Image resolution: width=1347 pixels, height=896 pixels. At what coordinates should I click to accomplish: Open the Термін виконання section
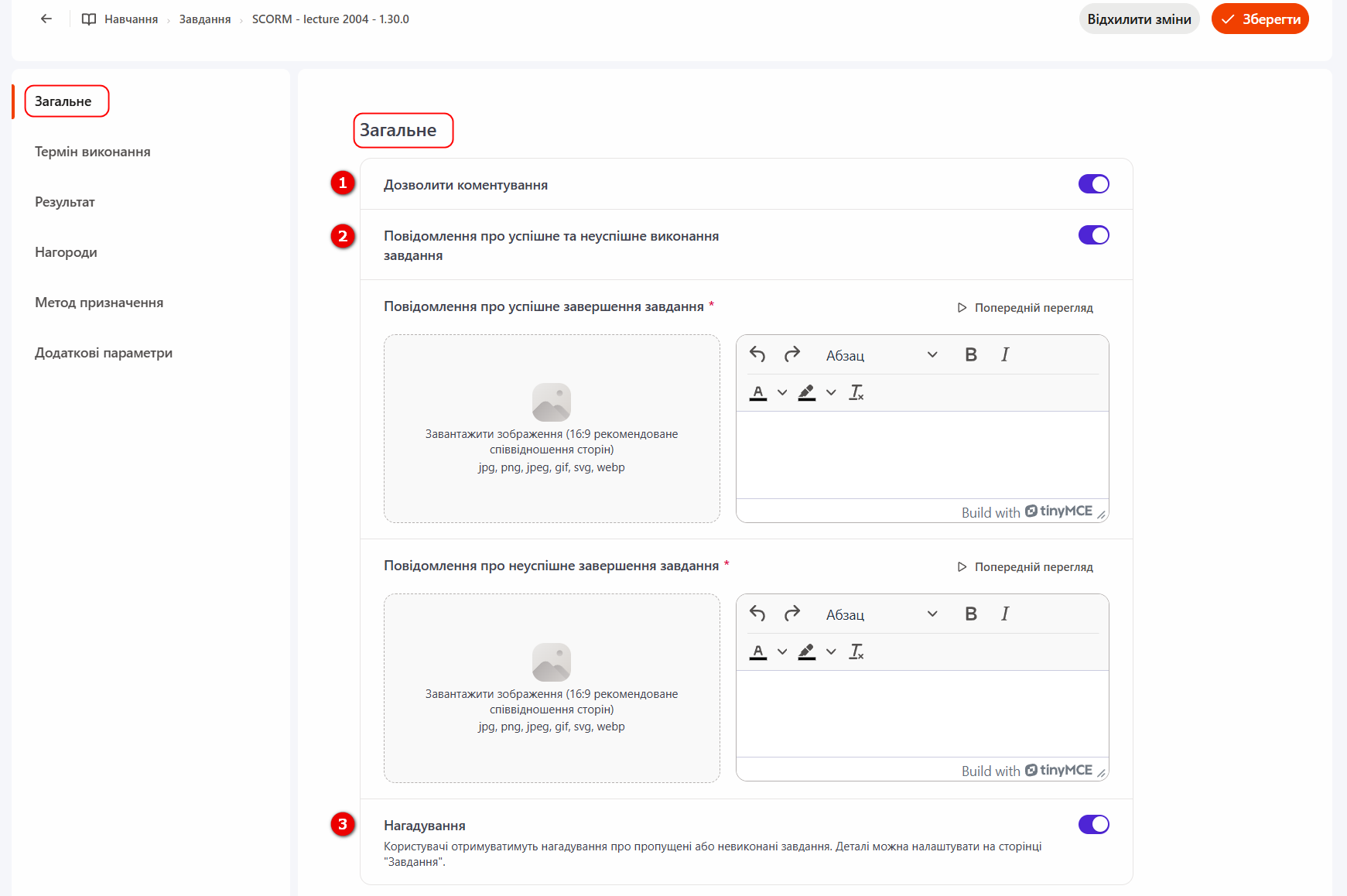coord(93,152)
